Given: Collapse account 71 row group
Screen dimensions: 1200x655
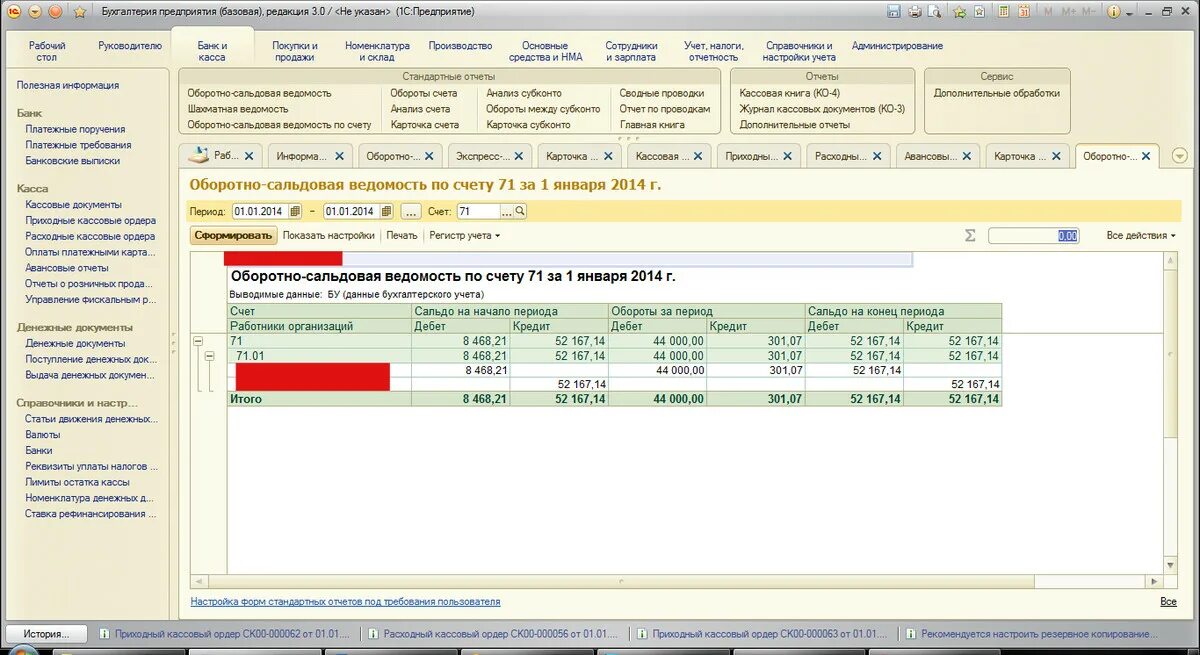Looking at the screenshot, I should pos(197,341).
